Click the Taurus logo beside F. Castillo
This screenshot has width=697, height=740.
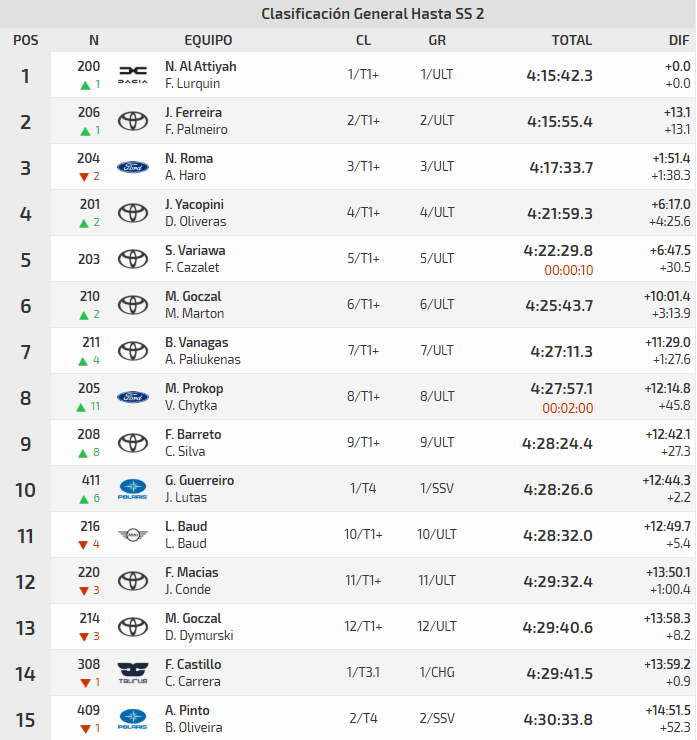[x=133, y=674]
